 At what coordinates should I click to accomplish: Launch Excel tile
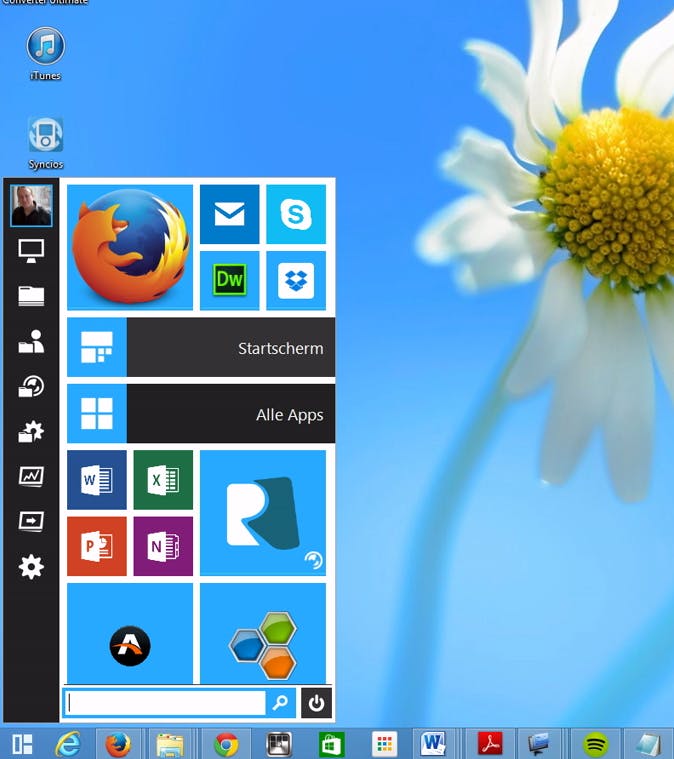pos(163,480)
